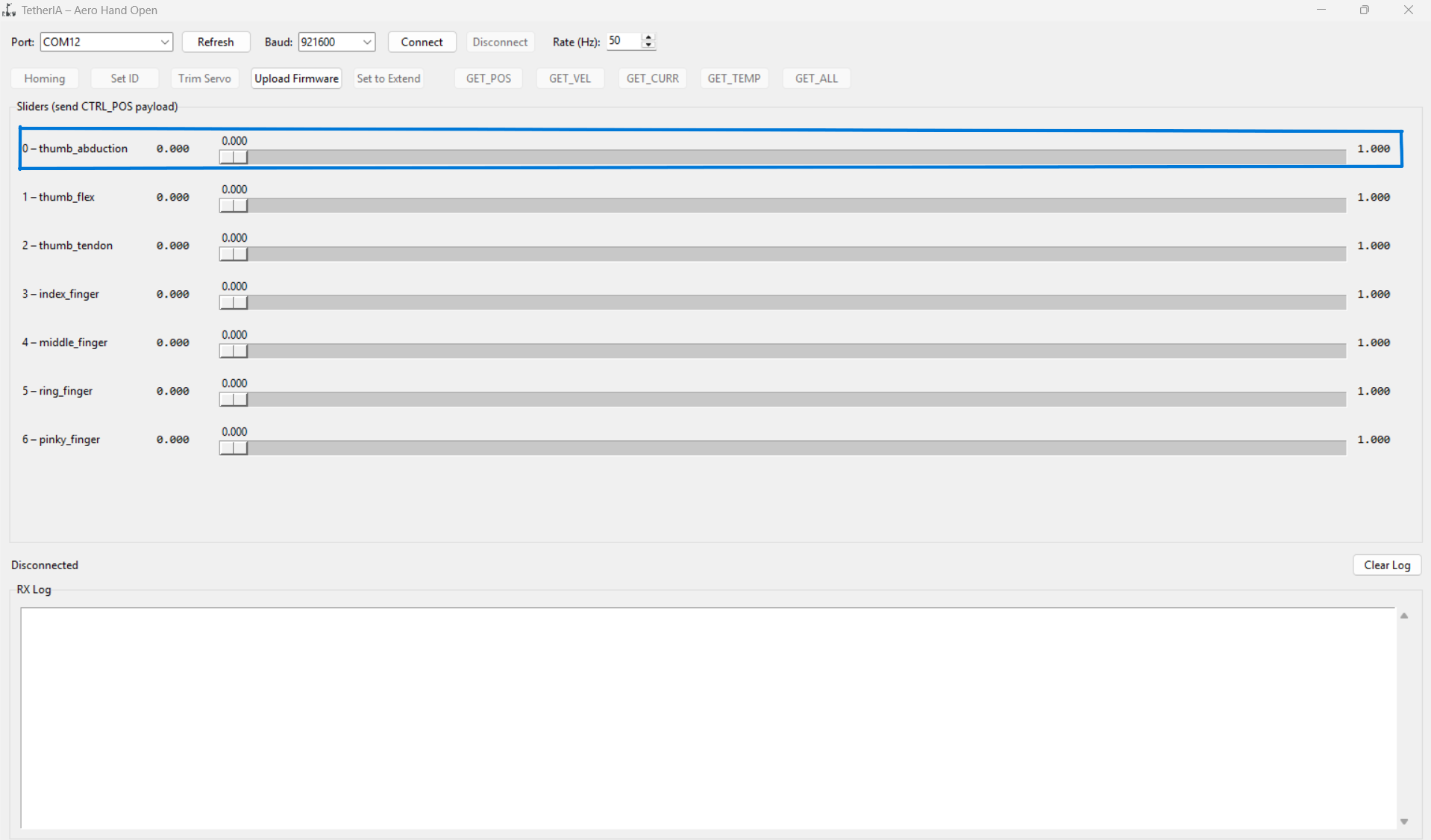Click the Refresh ports button
The height and width of the screenshot is (840, 1431).
216,42
